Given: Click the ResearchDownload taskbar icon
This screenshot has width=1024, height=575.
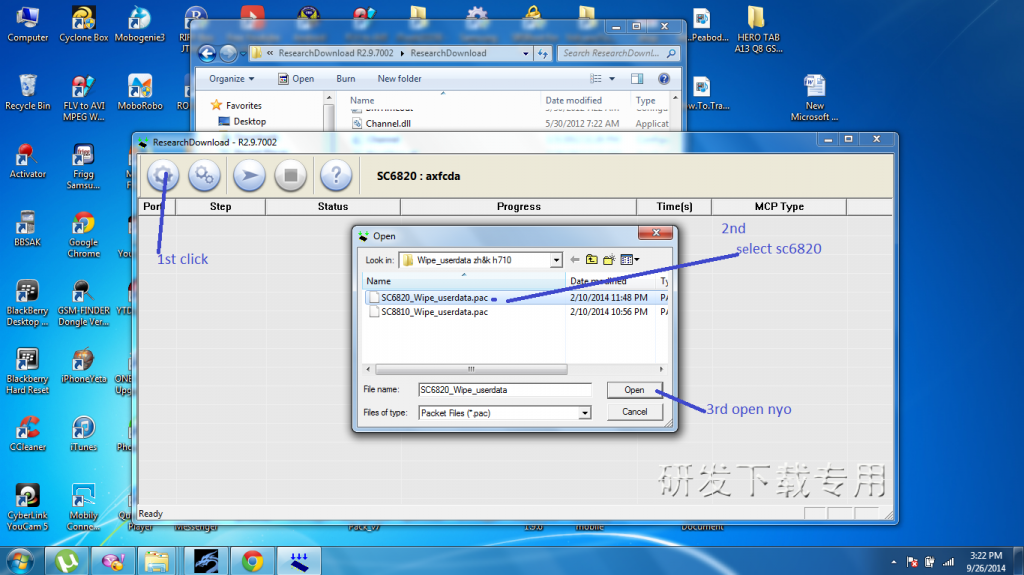Looking at the screenshot, I should (x=300, y=561).
